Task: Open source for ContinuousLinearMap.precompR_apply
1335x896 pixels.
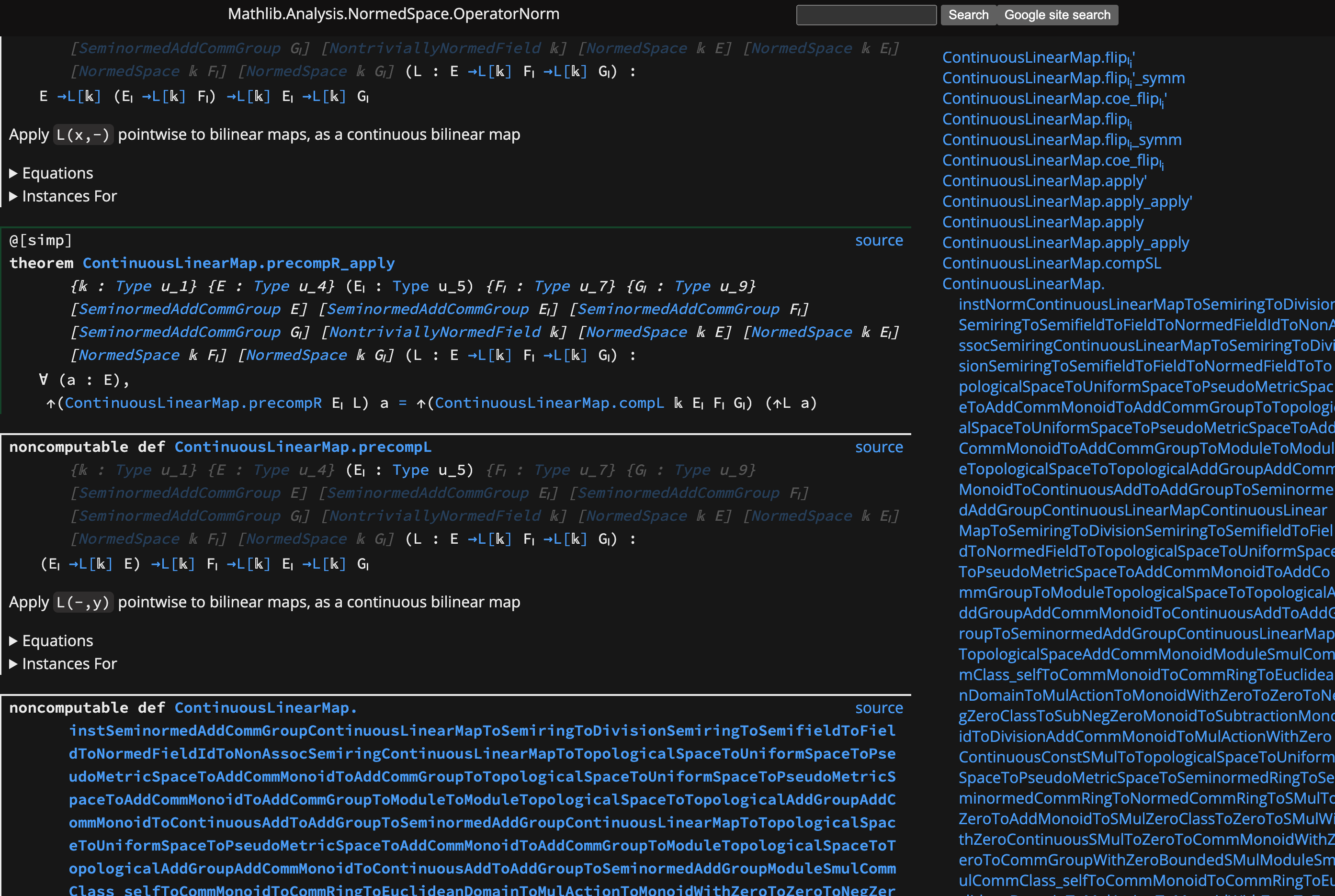Action: click(879, 240)
